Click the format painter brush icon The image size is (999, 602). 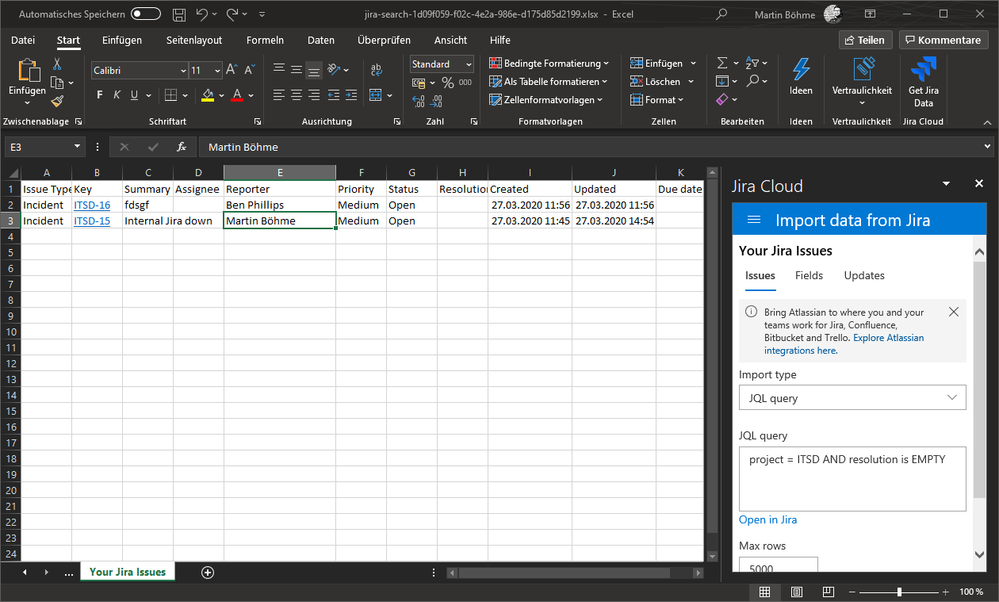57,100
